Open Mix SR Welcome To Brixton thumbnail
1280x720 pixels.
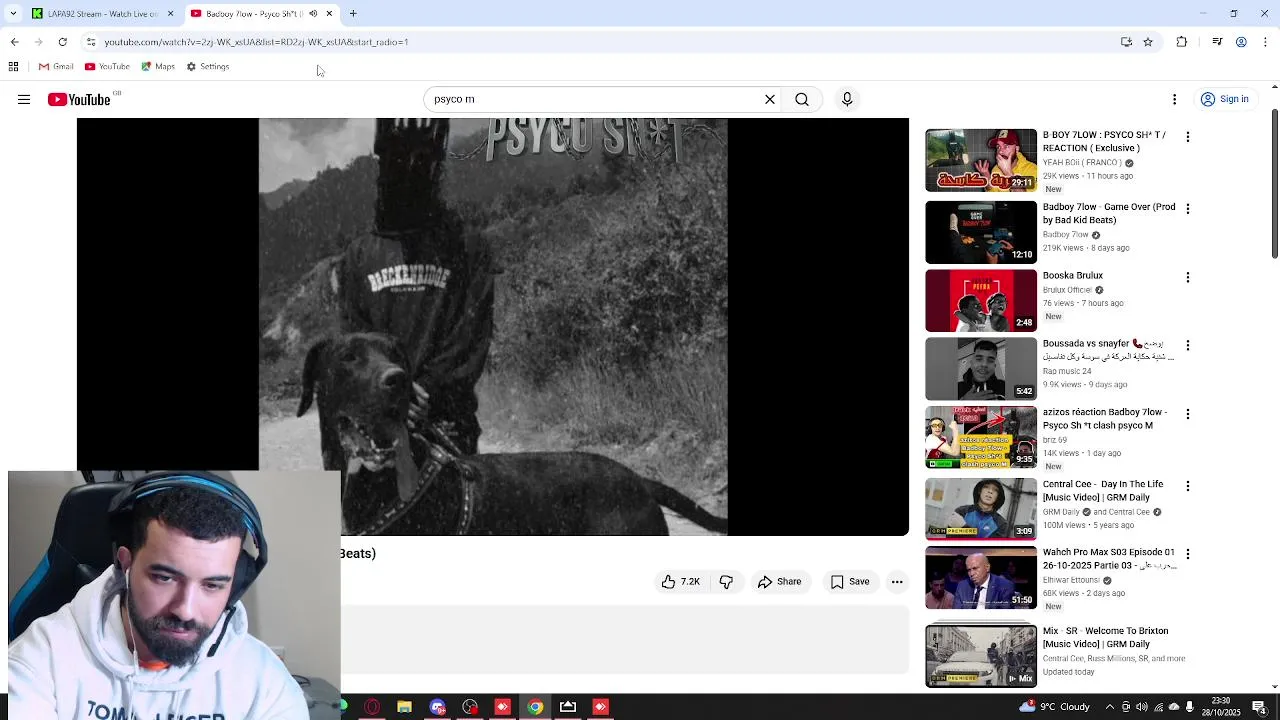click(981, 655)
